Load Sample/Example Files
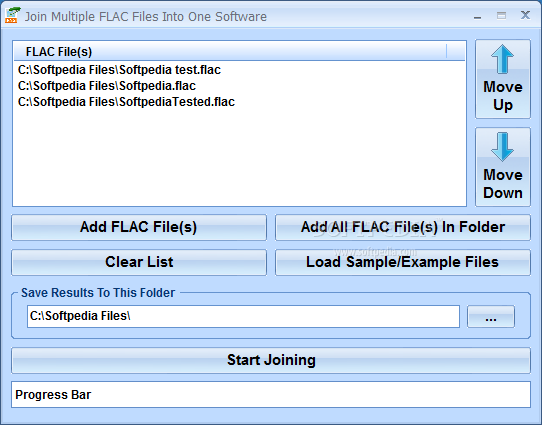 pos(403,262)
